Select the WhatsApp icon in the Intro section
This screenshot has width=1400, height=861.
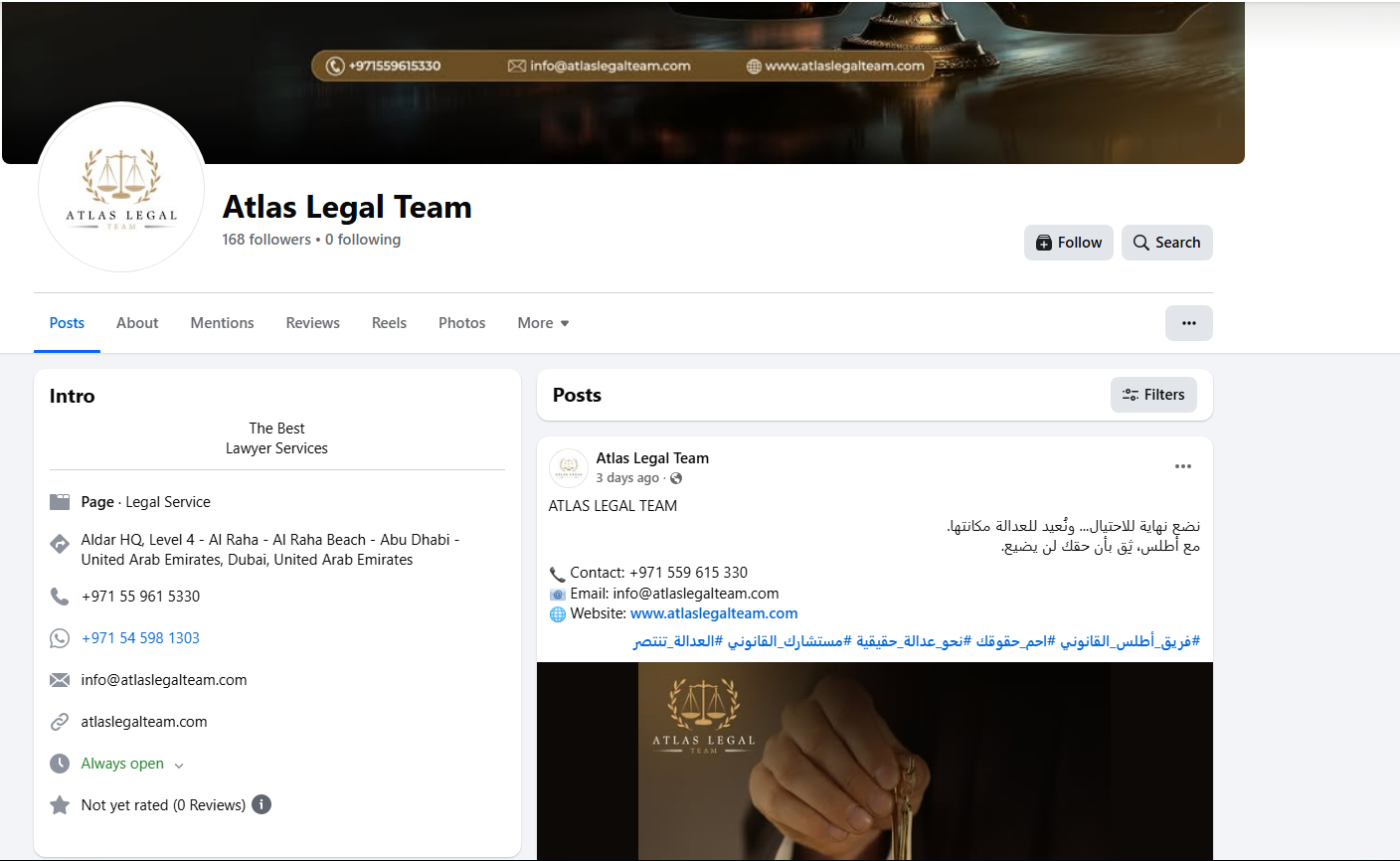coord(60,637)
